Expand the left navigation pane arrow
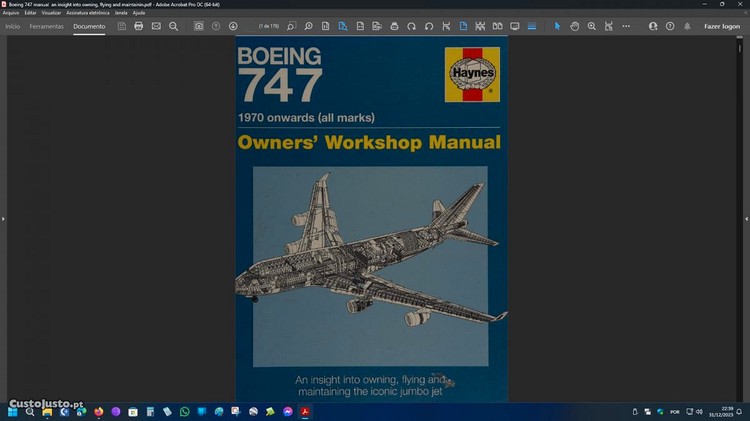This screenshot has width=750, height=421. click(x=3, y=218)
